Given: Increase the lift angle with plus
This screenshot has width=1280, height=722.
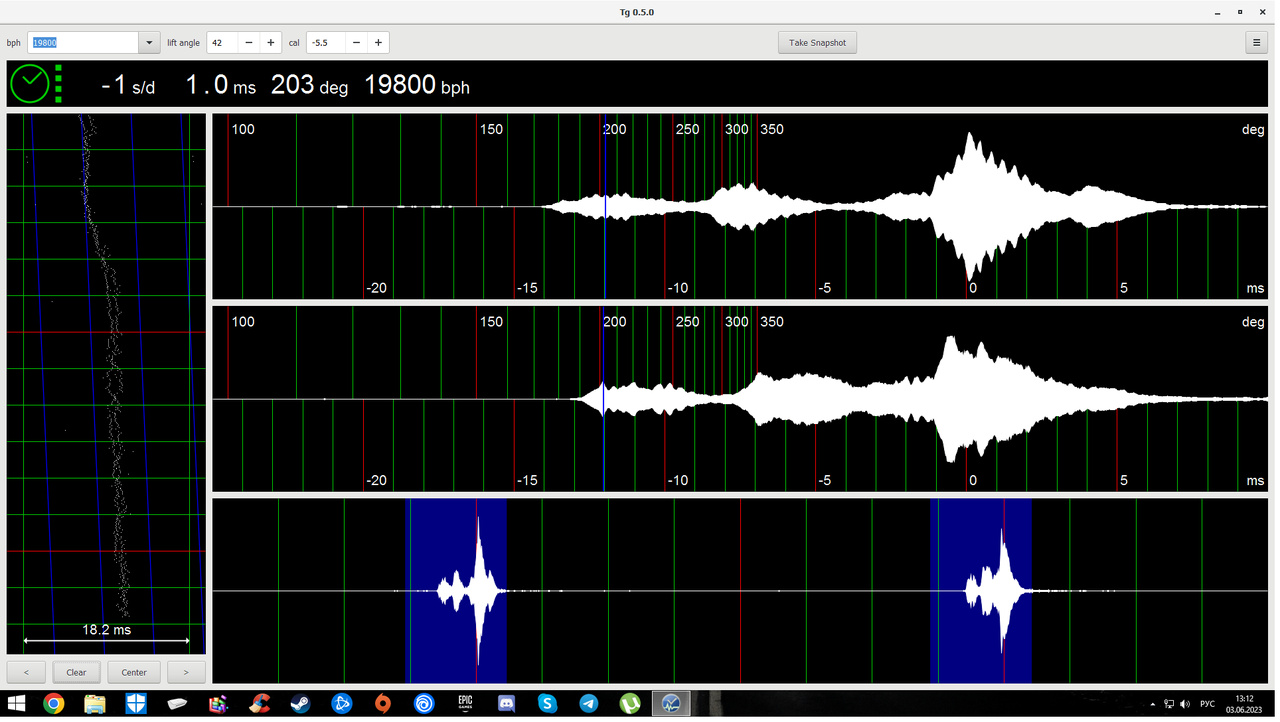Looking at the screenshot, I should click(270, 43).
